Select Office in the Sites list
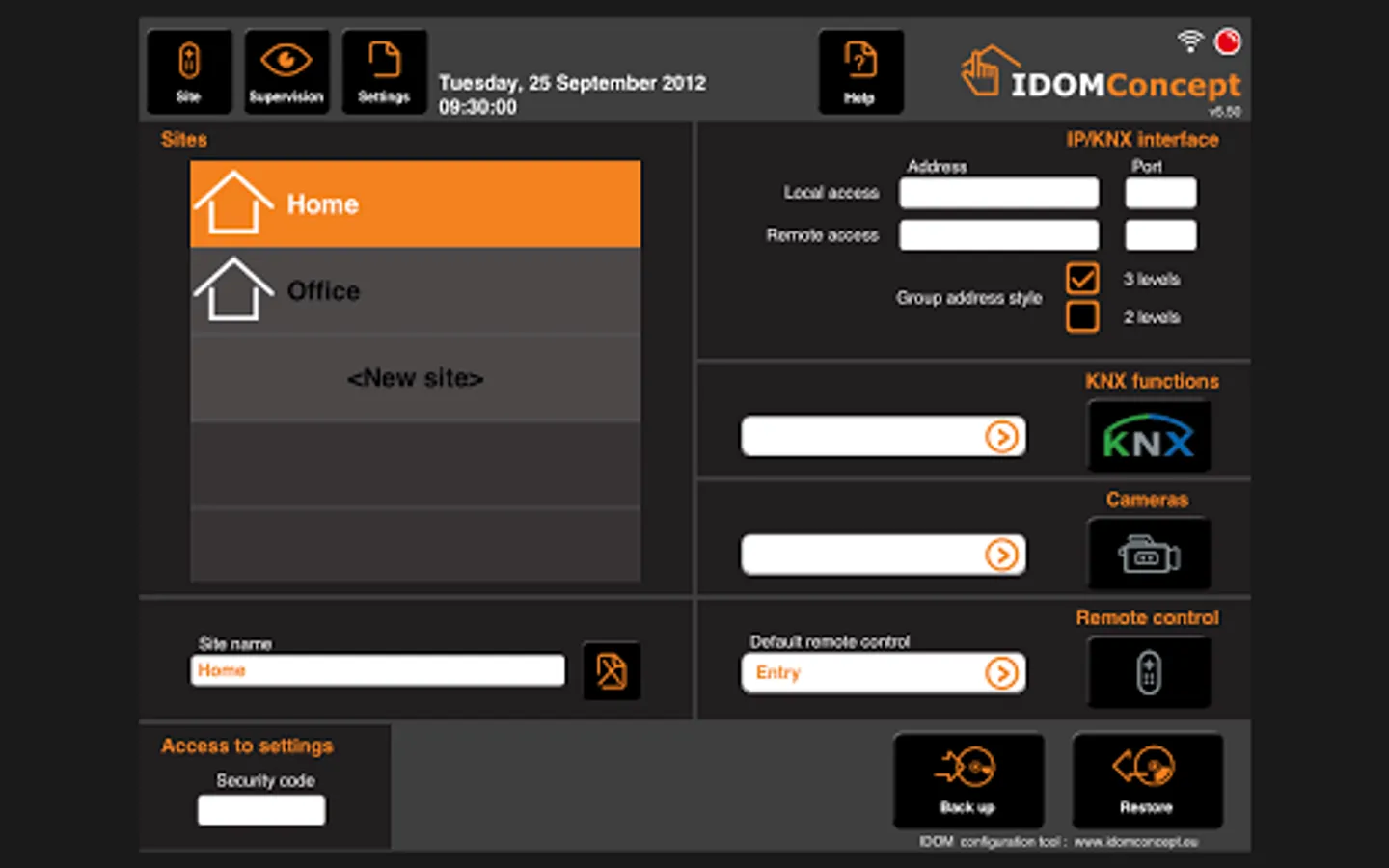1389x868 pixels. click(415, 290)
